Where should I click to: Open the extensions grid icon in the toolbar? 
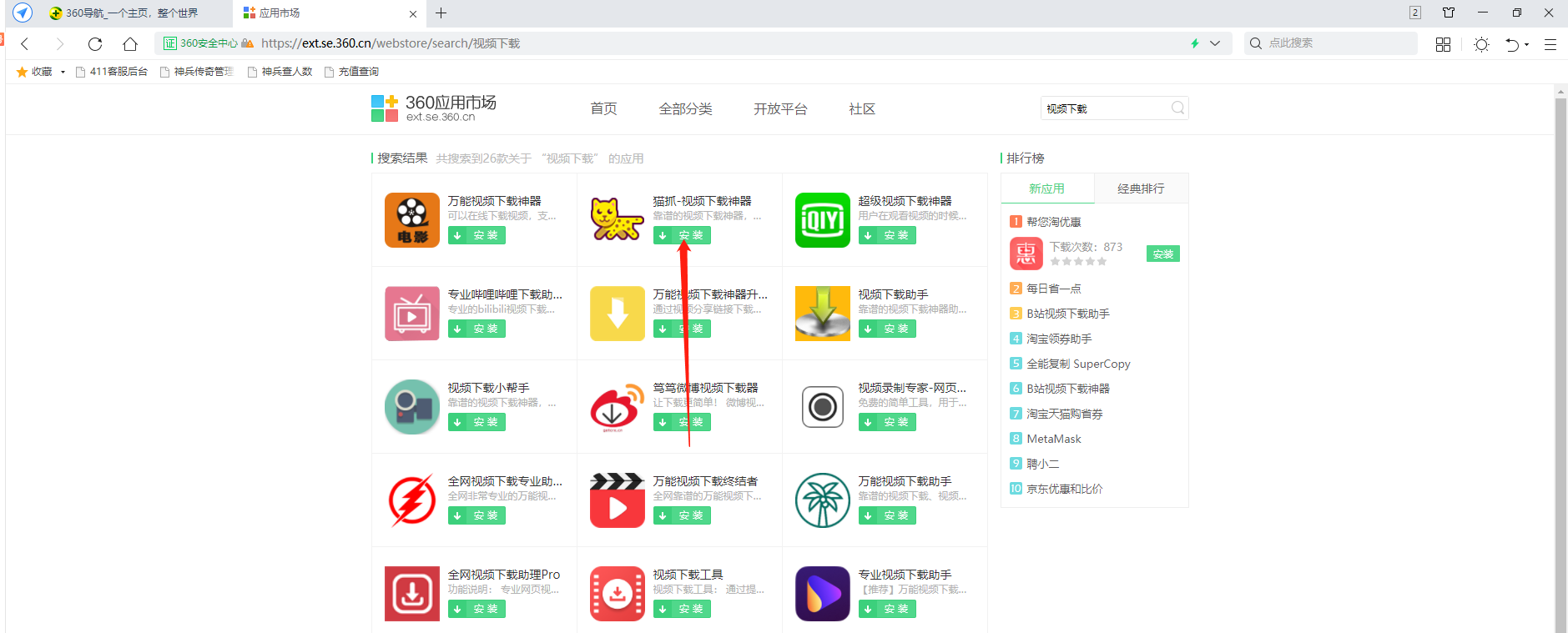tap(1443, 44)
